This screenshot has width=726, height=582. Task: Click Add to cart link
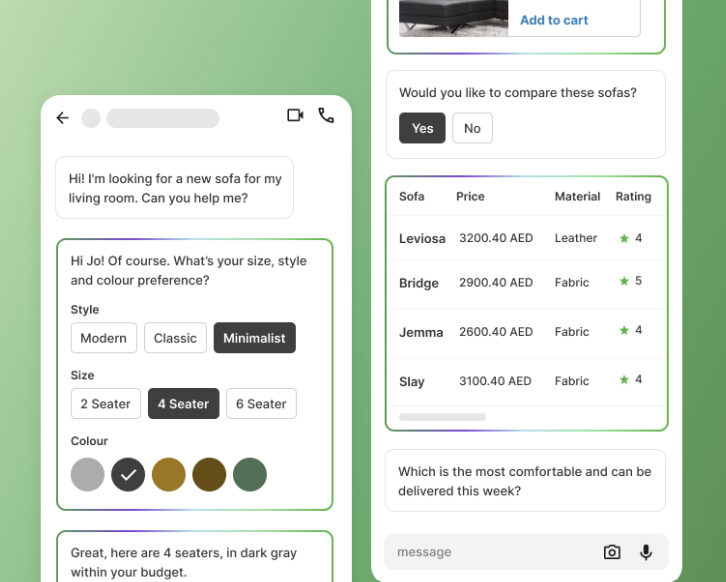click(554, 20)
